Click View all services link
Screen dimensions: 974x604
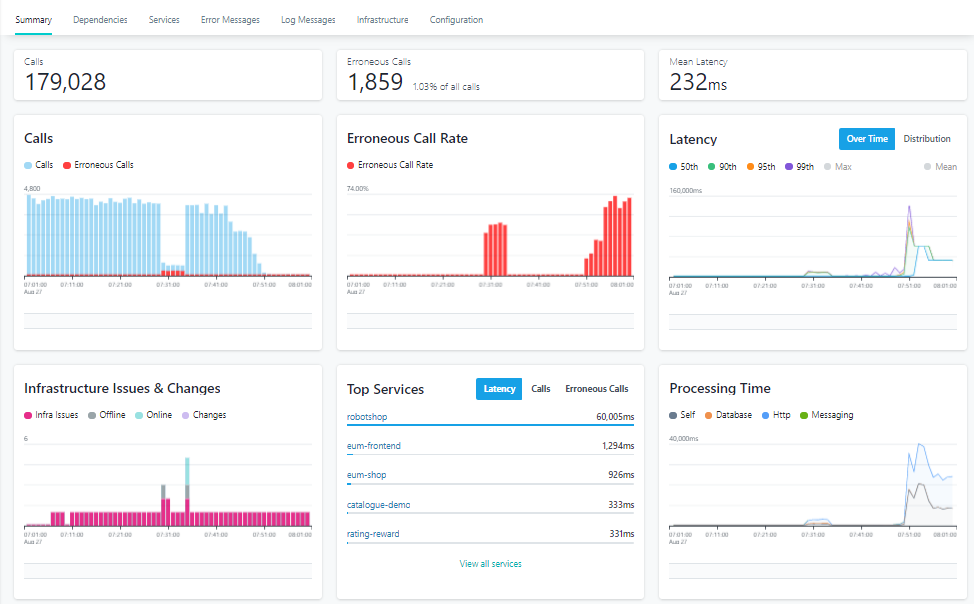(x=490, y=564)
